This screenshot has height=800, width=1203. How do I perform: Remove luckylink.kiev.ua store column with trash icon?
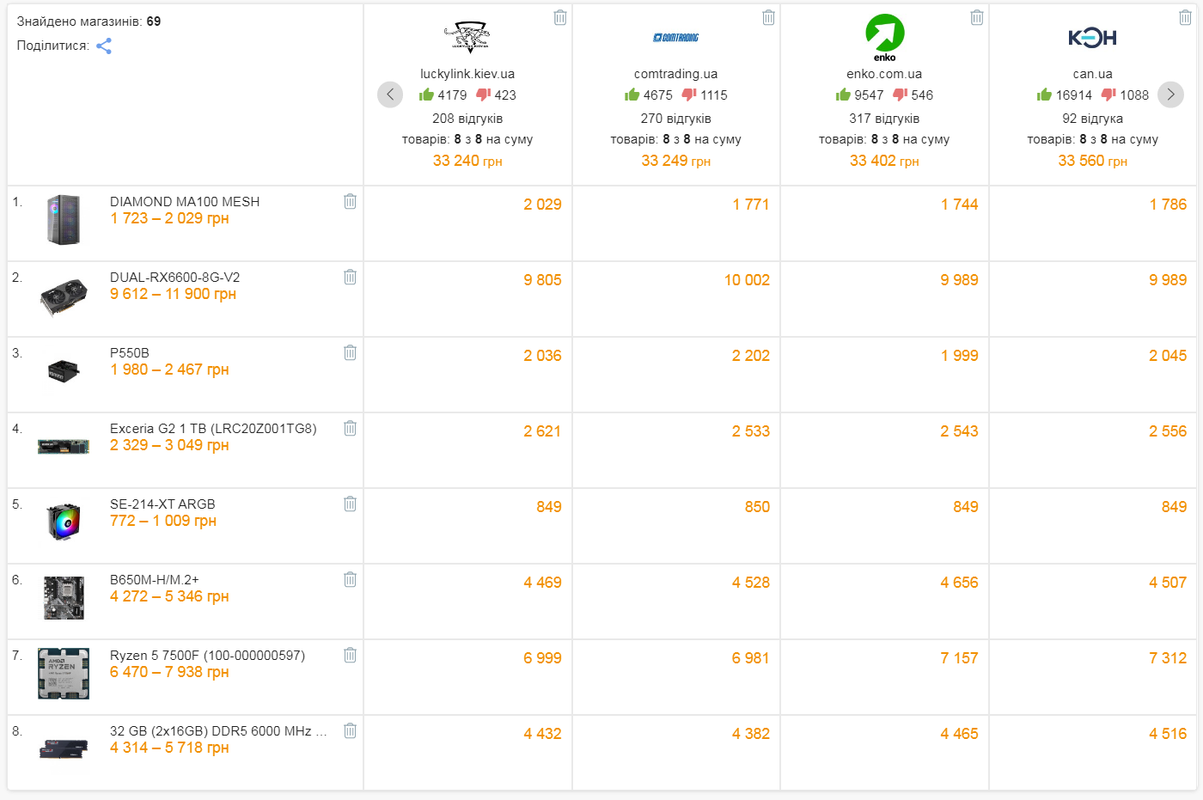560,17
